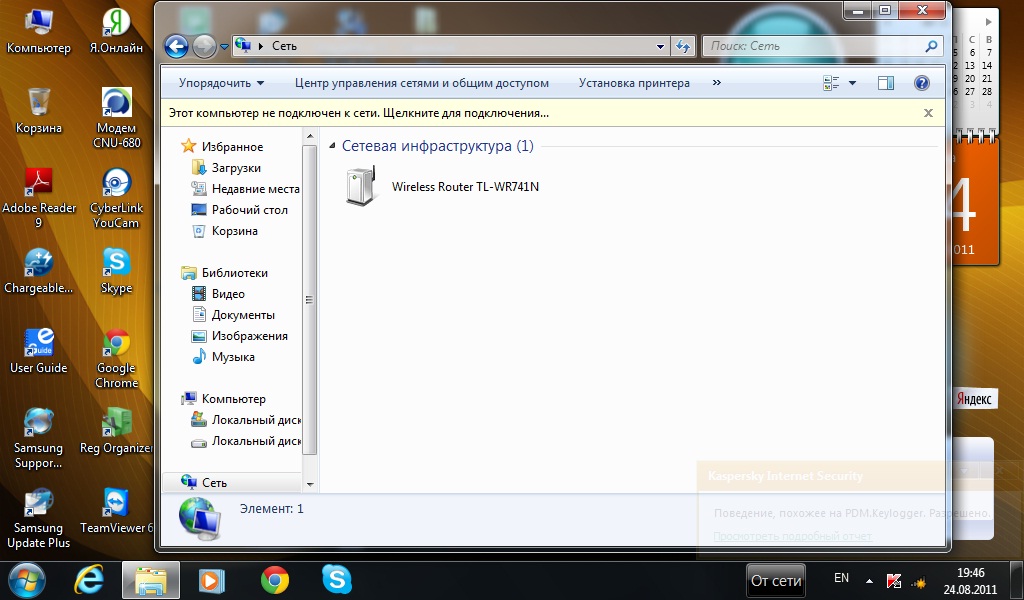Refresh the Сеть address bar
Image resolution: width=1024 pixels, height=600 pixels.
click(682, 46)
